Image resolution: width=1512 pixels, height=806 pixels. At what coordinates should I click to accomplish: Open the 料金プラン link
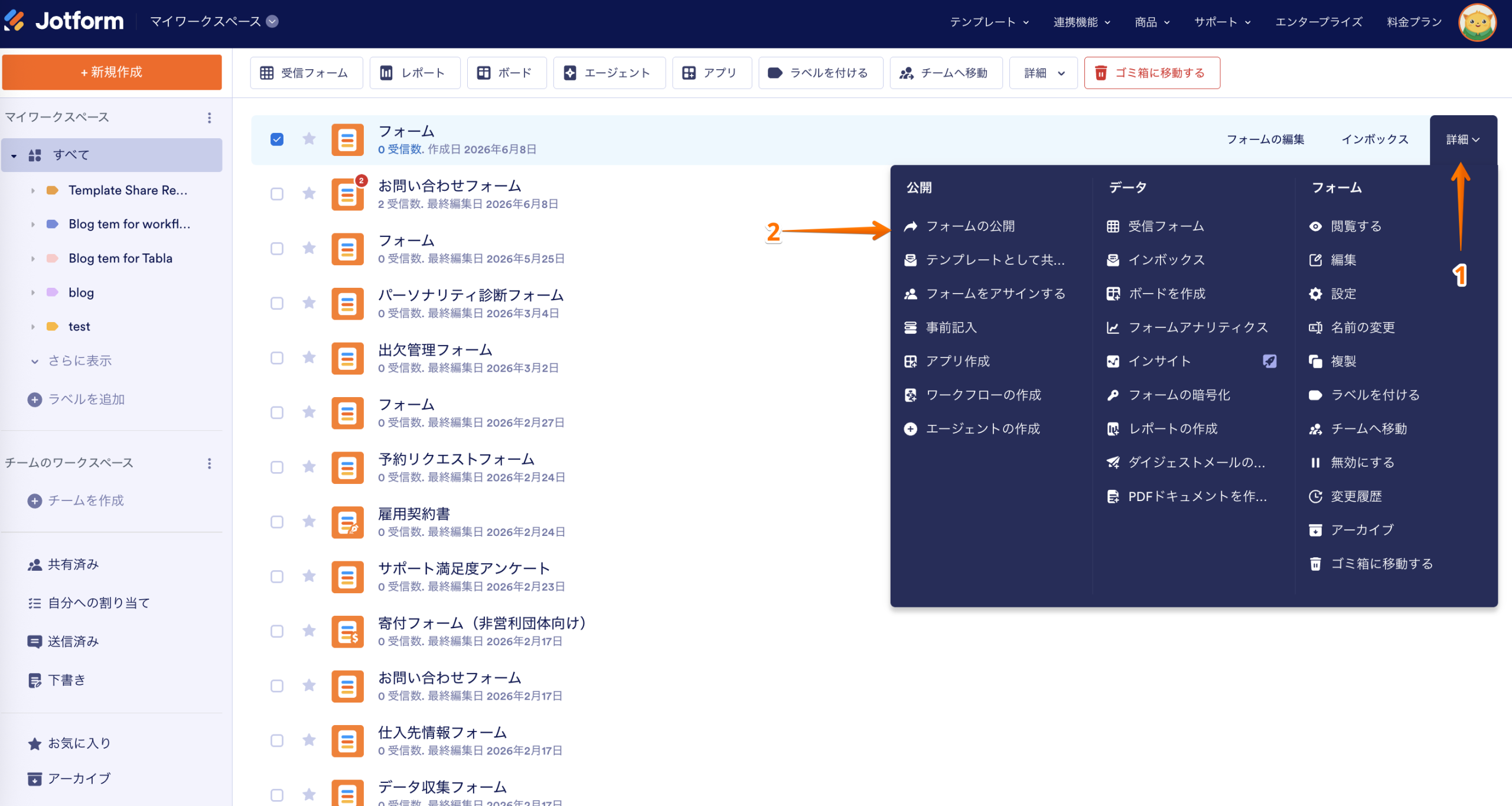click(x=1414, y=22)
